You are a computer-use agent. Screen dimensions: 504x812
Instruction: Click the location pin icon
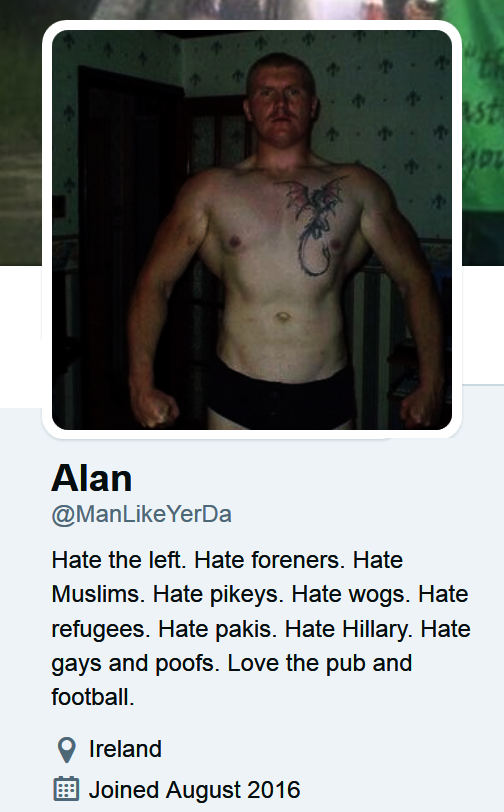[x=66, y=750]
